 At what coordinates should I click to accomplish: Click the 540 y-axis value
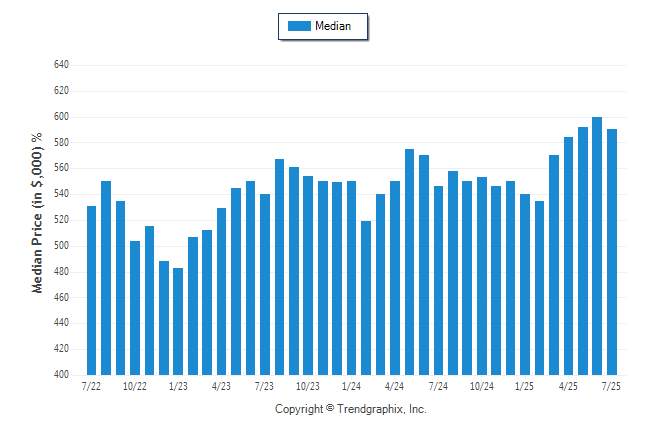61,194
